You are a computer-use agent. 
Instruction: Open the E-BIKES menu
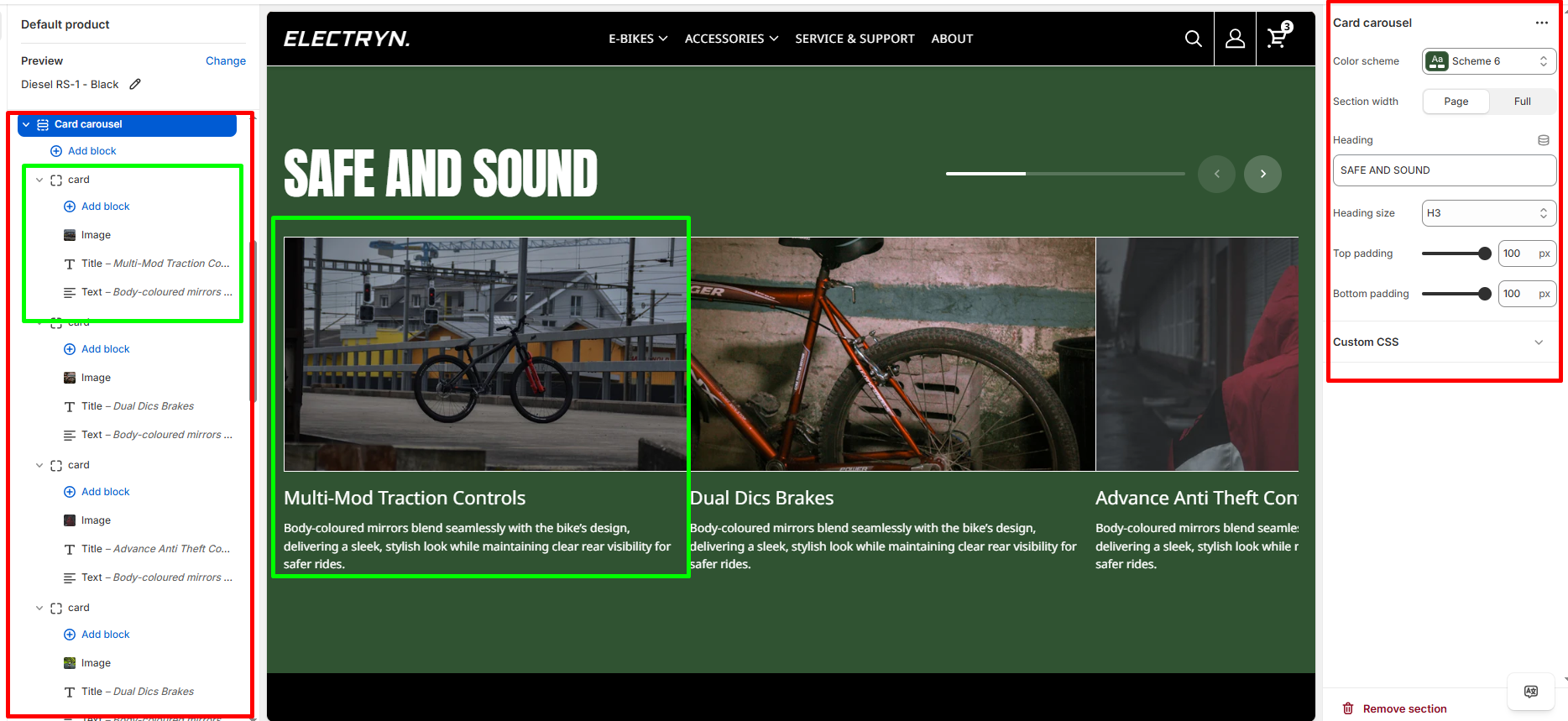coord(637,39)
